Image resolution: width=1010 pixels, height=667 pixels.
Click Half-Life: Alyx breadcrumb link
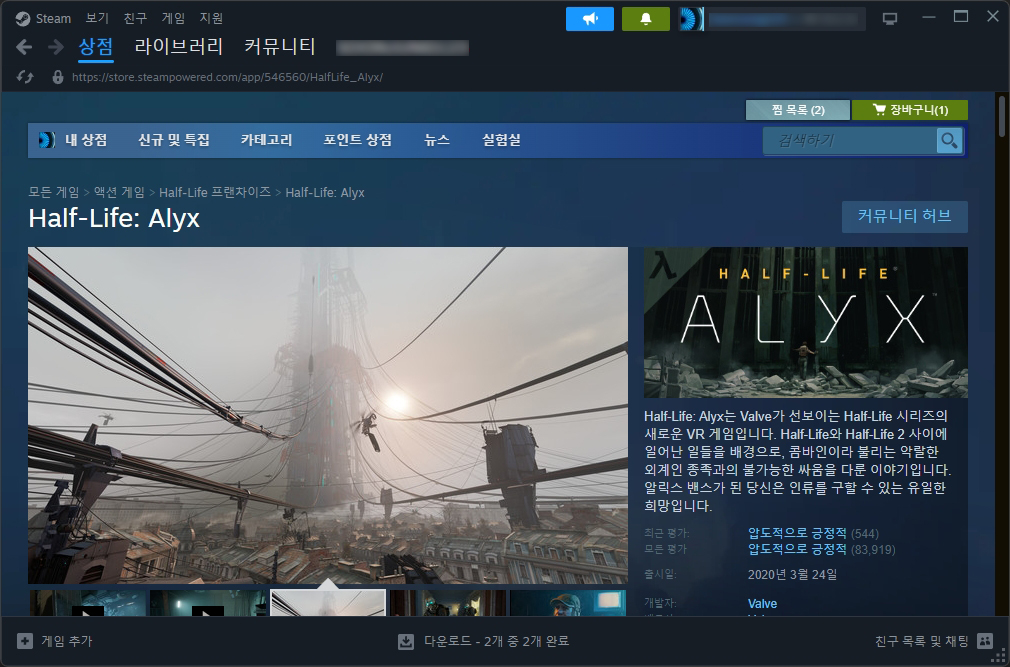point(325,193)
